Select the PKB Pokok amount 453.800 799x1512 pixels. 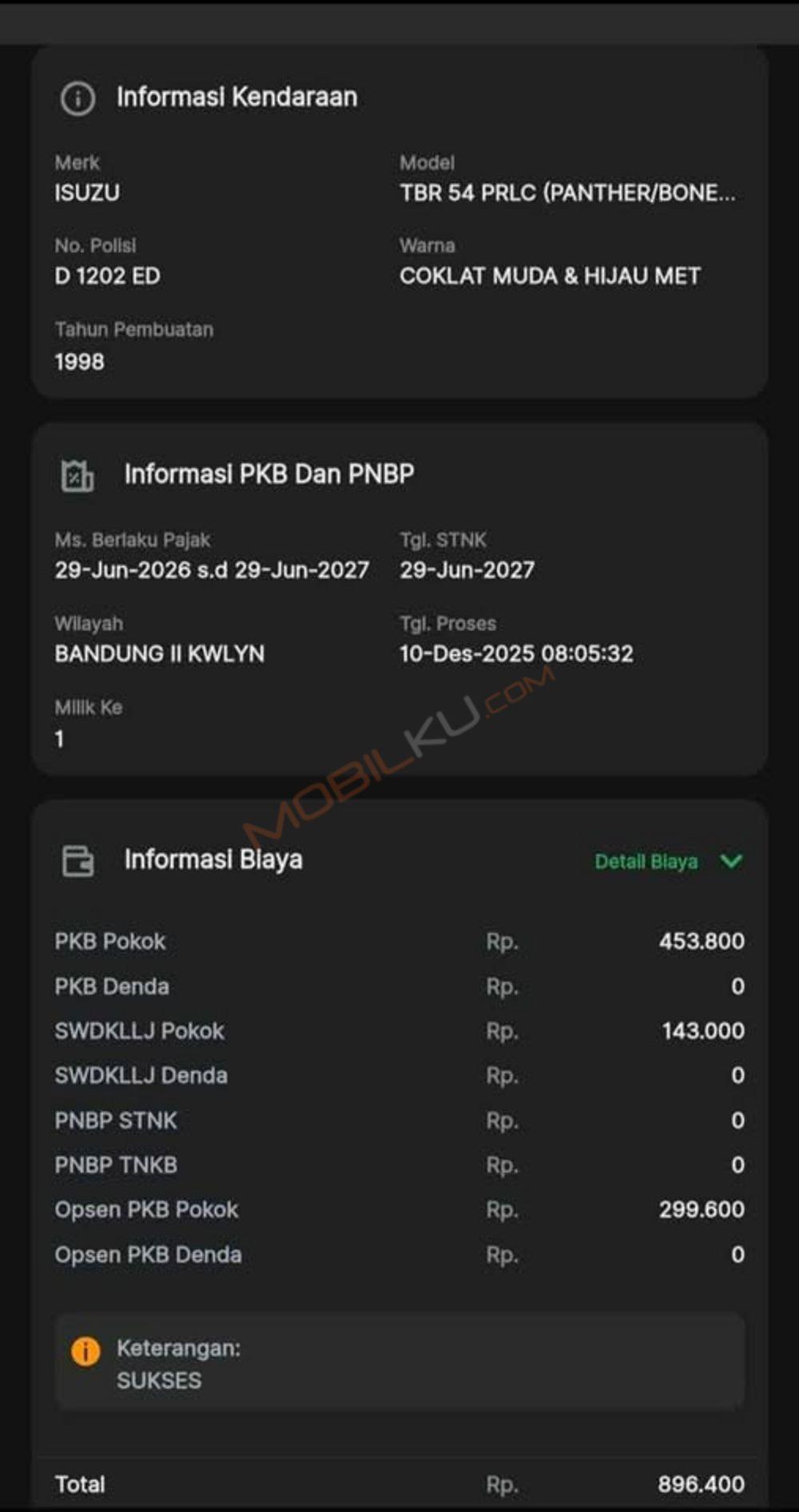click(701, 942)
